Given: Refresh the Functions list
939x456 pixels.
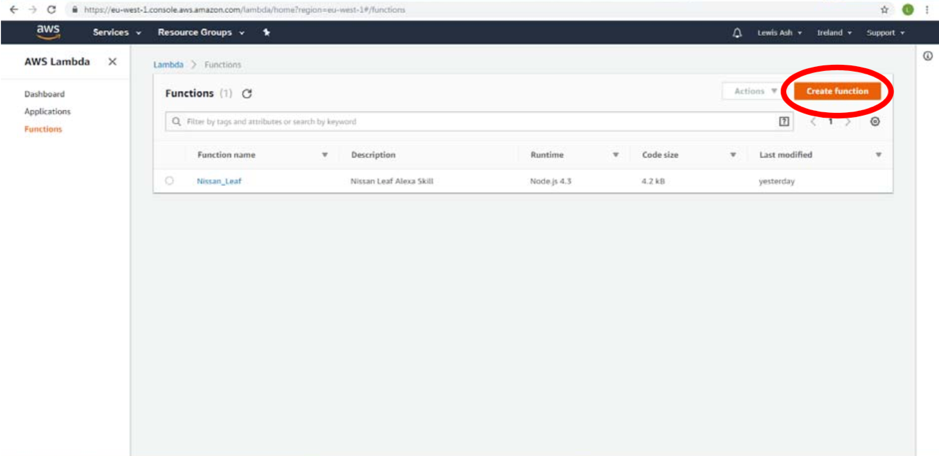Looking at the screenshot, I should [x=247, y=93].
